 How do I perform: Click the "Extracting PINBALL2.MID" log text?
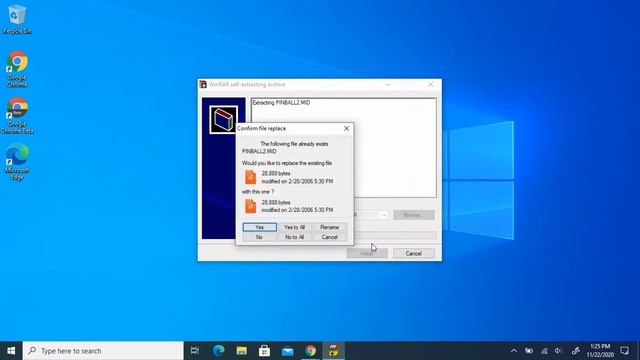(281, 102)
